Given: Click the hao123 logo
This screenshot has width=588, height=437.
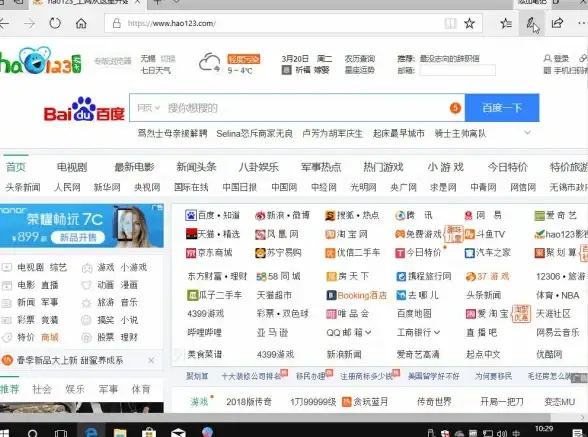Looking at the screenshot, I should pyautogui.click(x=40, y=61).
